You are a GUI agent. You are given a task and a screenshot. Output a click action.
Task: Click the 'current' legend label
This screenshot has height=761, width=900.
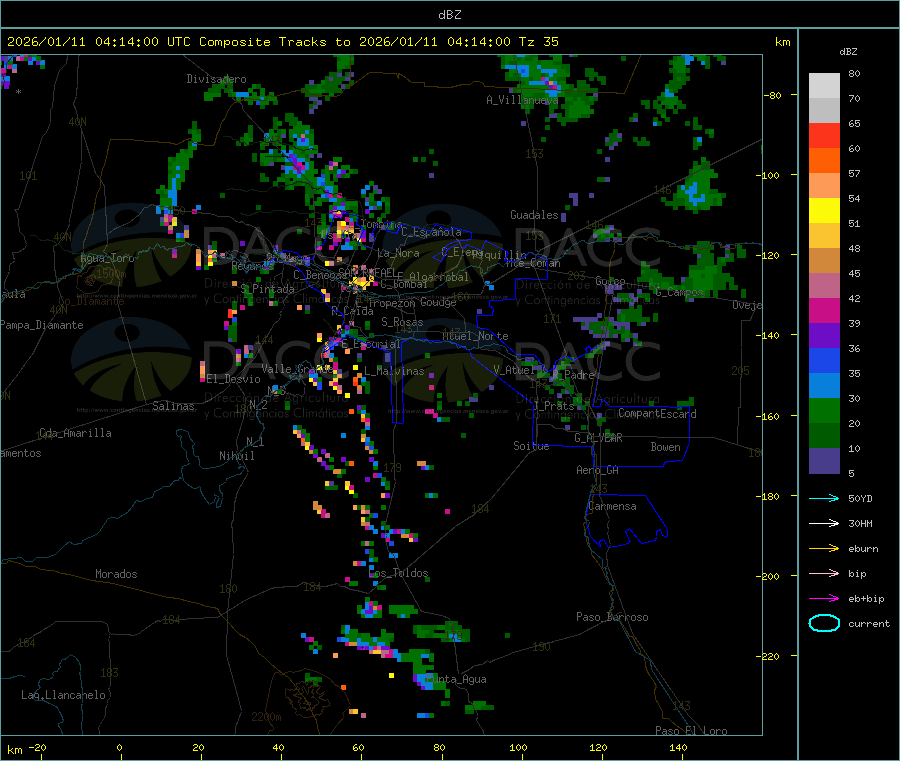(869, 624)
